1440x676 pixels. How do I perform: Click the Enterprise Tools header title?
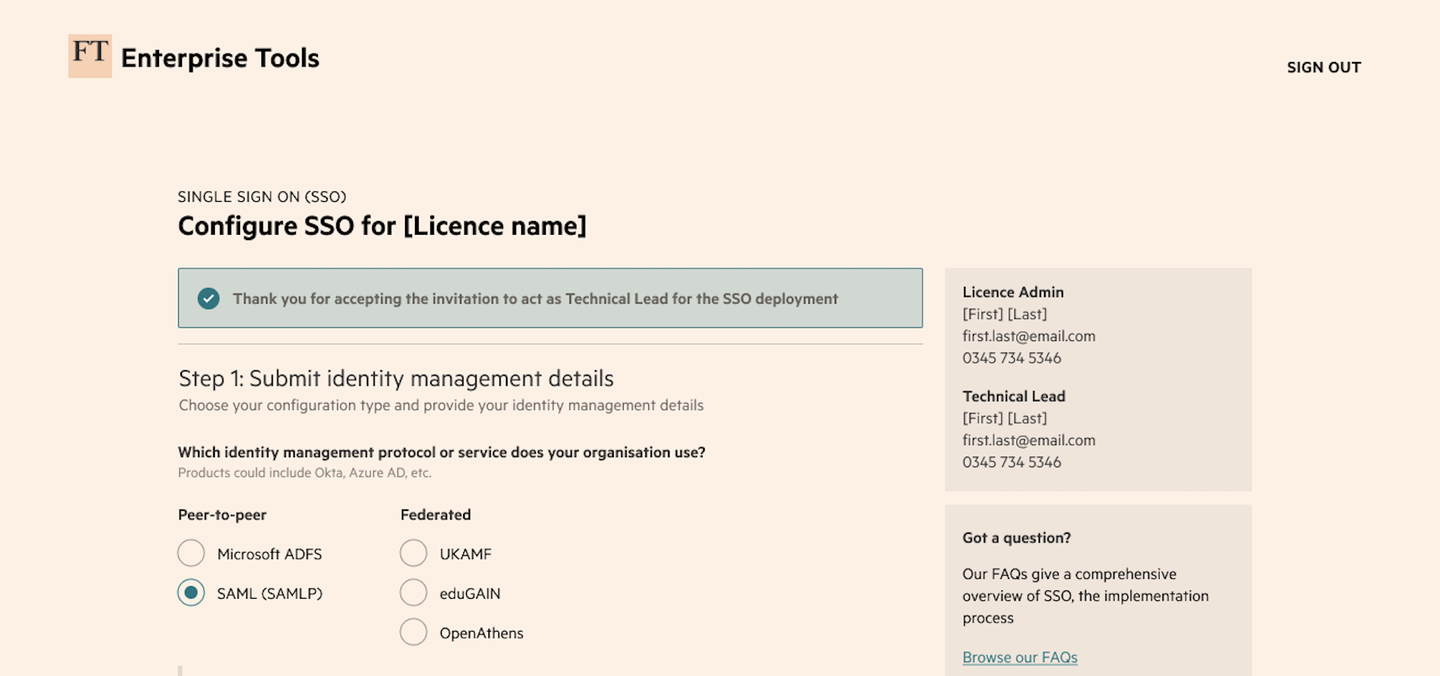click(220, 58)
